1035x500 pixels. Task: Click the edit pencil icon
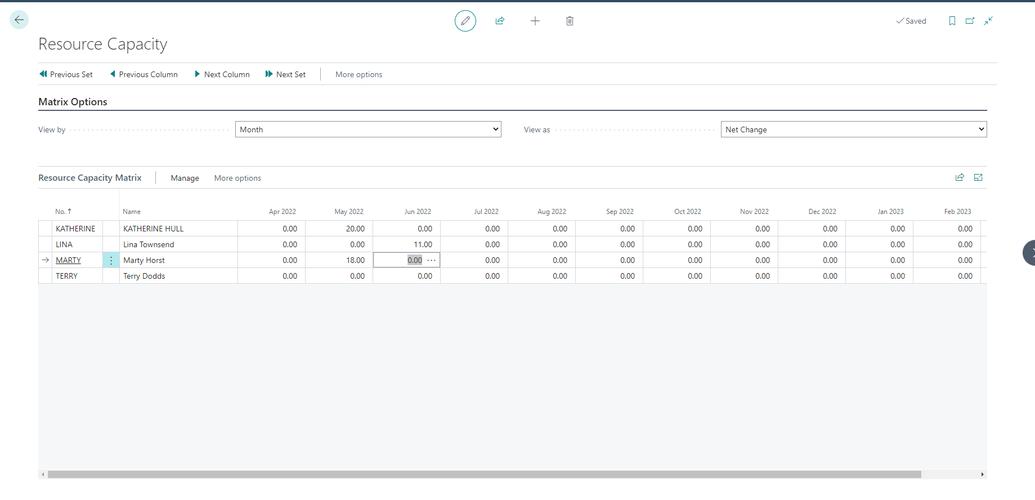coord(465,21)
